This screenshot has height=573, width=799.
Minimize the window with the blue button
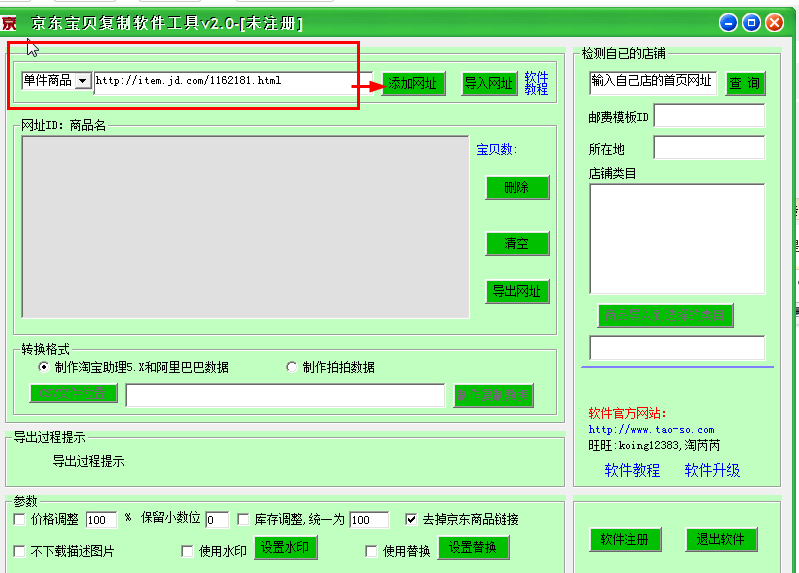(728, 23)
